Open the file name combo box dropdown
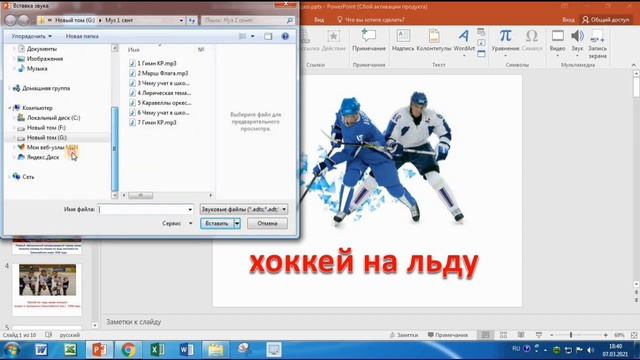This screenshot has width=640, height=360. (190, 209)
